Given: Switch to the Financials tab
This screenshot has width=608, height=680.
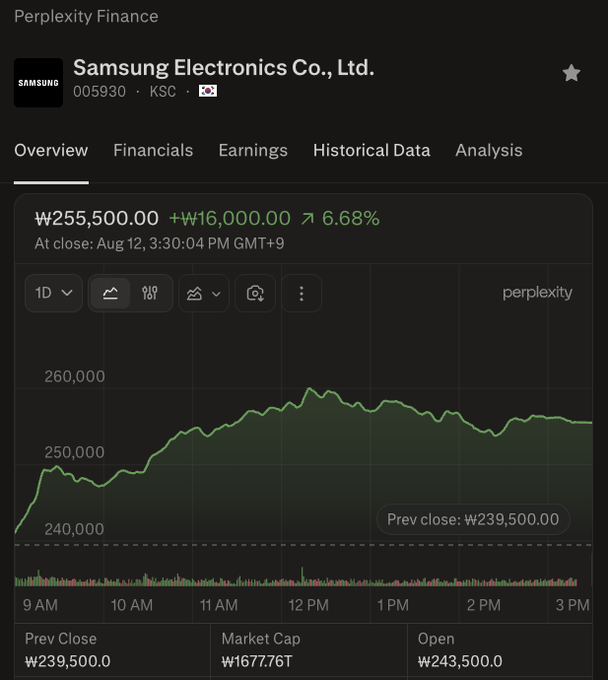Looking at the screenshot, I should (x=153, y=150).
